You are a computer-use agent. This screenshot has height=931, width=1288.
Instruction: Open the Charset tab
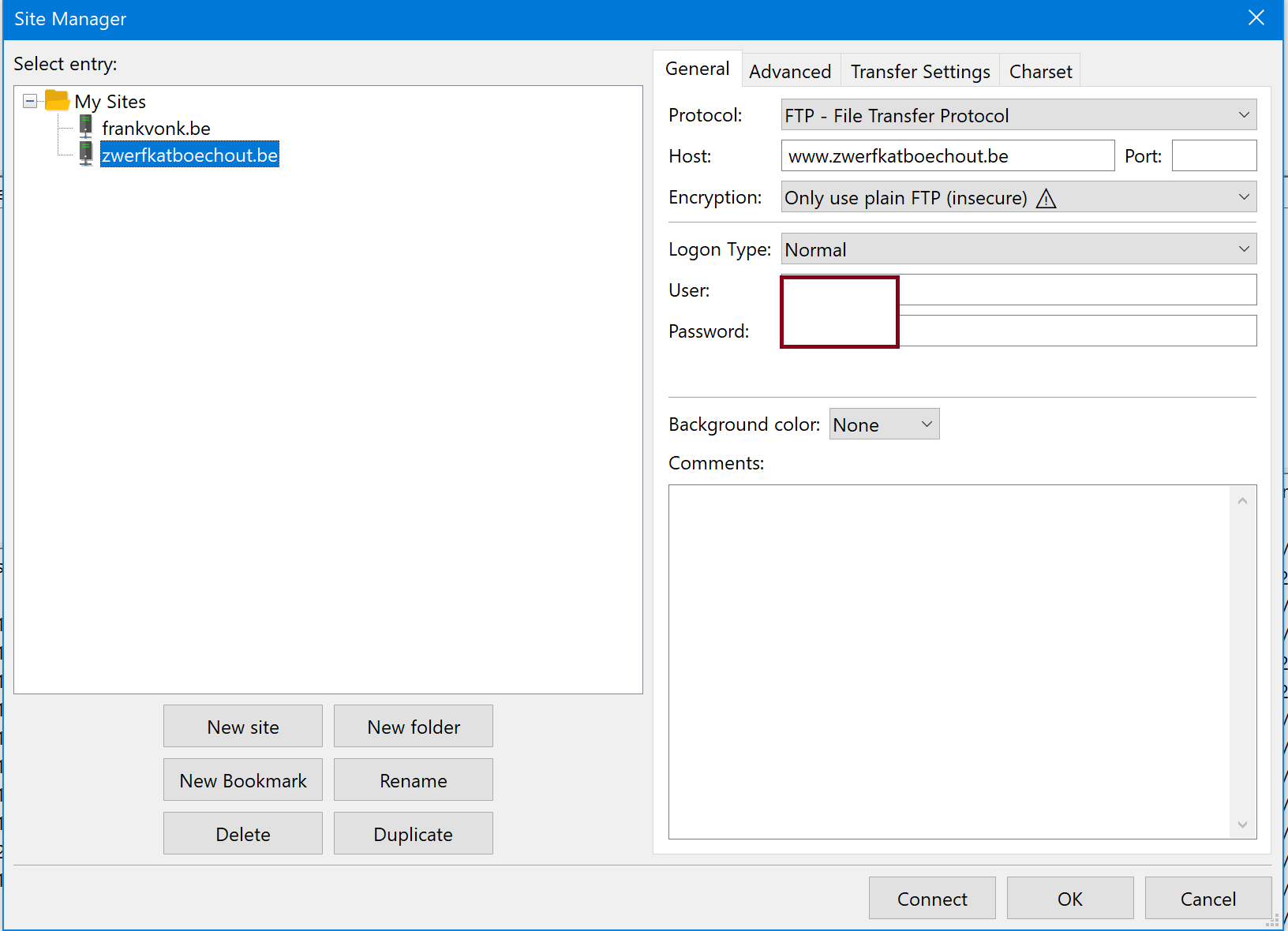tap(1040, 72)
